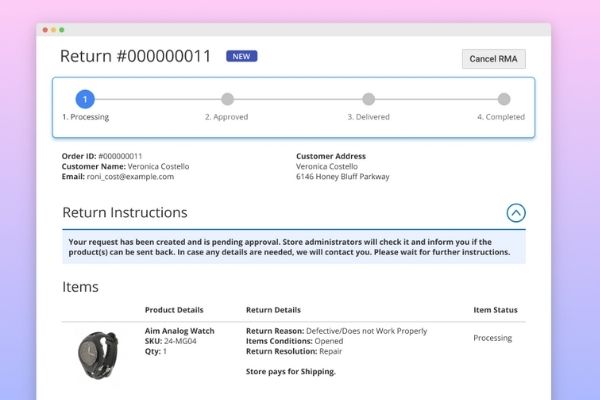Click the Return #000000011 heading
This screenshot has height=400, width=600.
[136, 57]
